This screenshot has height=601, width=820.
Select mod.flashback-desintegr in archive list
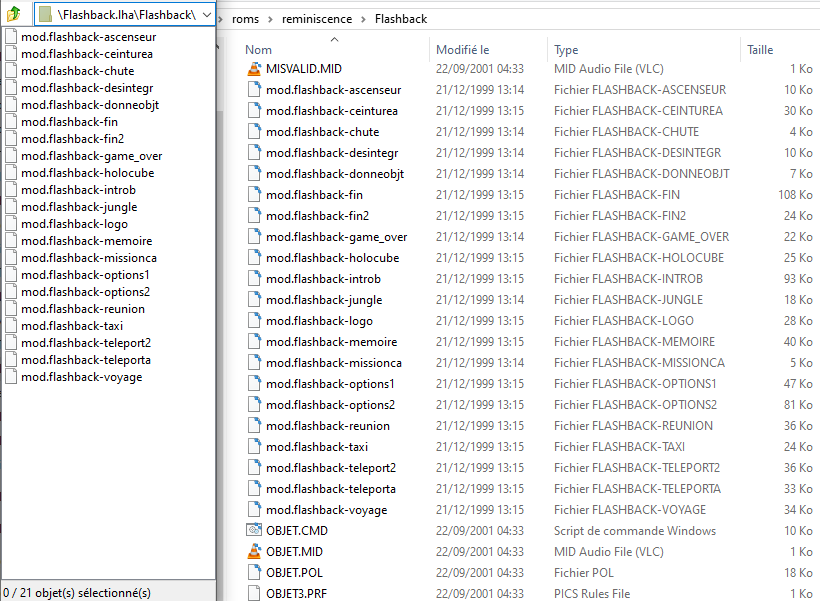pos(87,88)
